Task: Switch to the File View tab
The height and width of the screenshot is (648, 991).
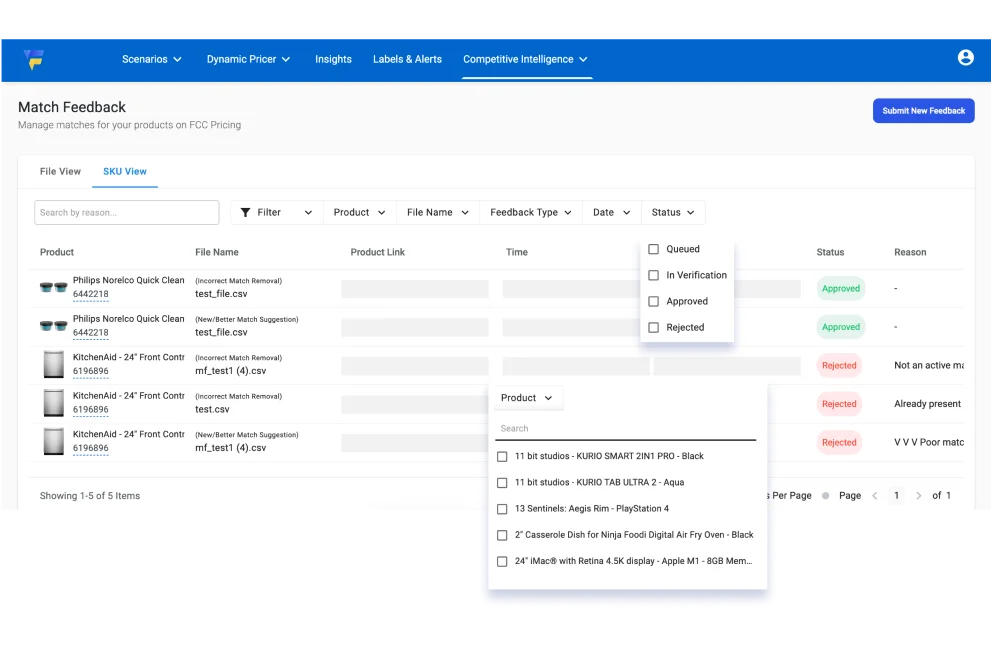Action: pos(60,172)
